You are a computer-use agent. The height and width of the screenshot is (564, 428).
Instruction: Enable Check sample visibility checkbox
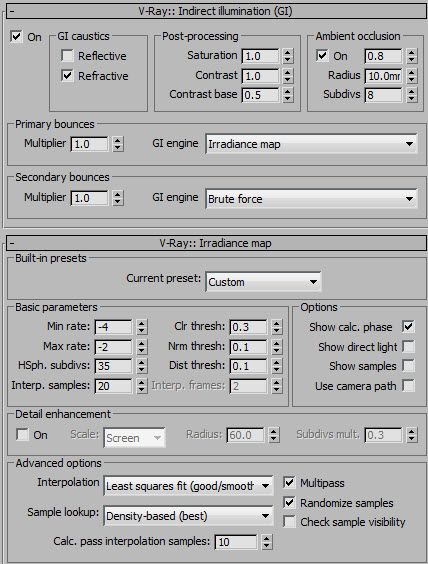tap(289, 522)
